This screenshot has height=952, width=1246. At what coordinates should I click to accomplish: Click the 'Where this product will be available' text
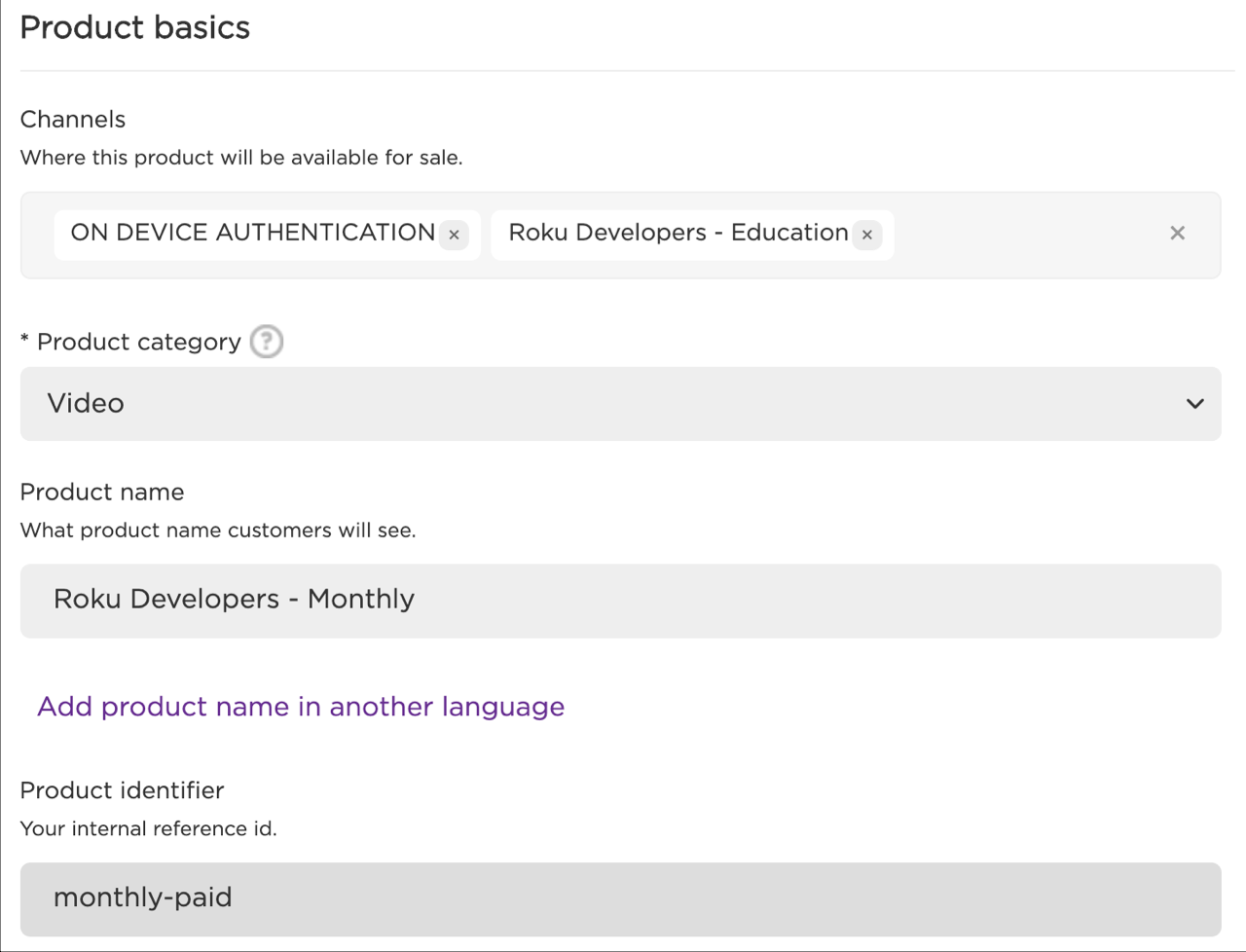[x=240, y=158]
